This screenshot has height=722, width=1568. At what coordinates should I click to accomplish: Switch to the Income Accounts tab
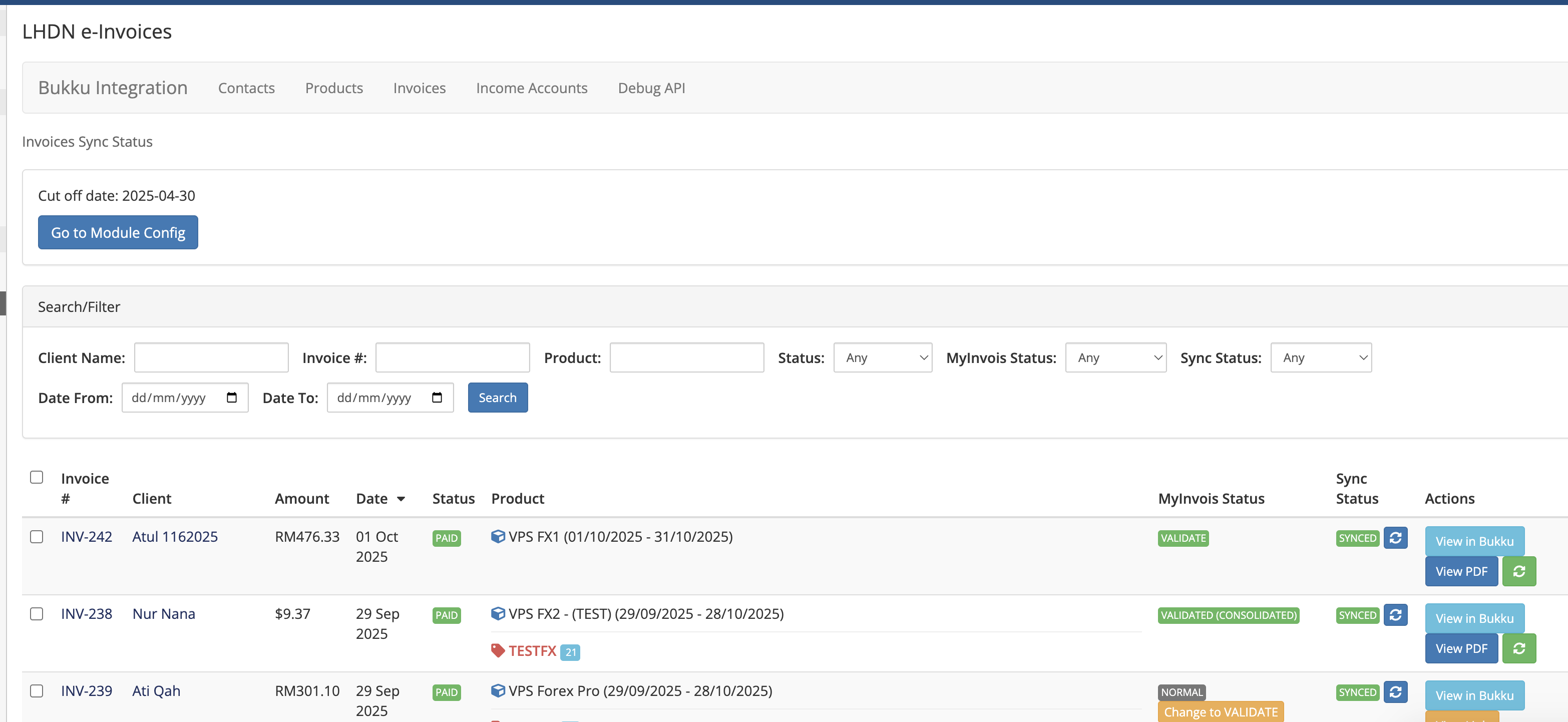coord(531,88)
